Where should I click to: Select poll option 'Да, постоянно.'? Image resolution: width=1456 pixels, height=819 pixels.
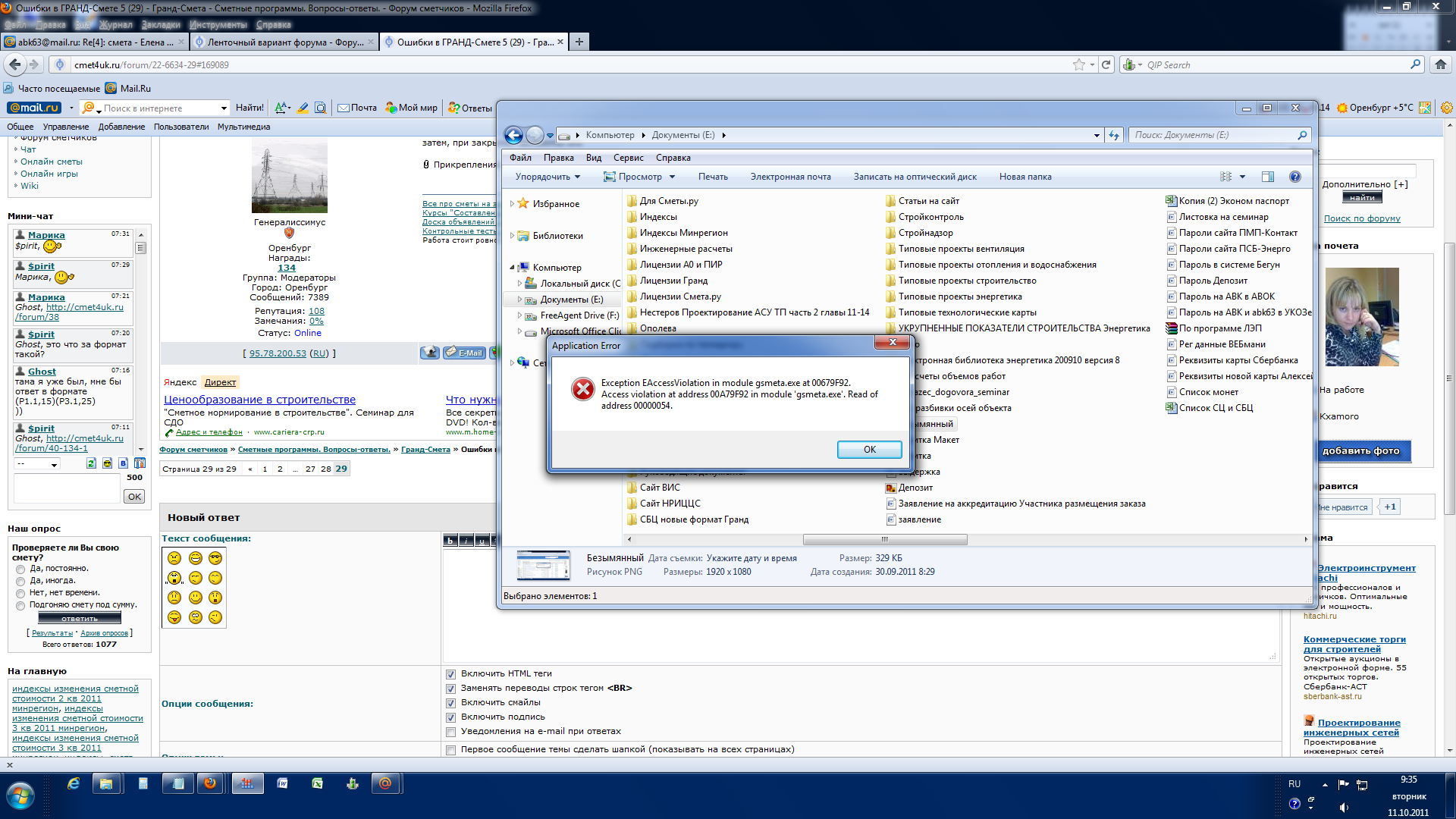coord(20,569)
